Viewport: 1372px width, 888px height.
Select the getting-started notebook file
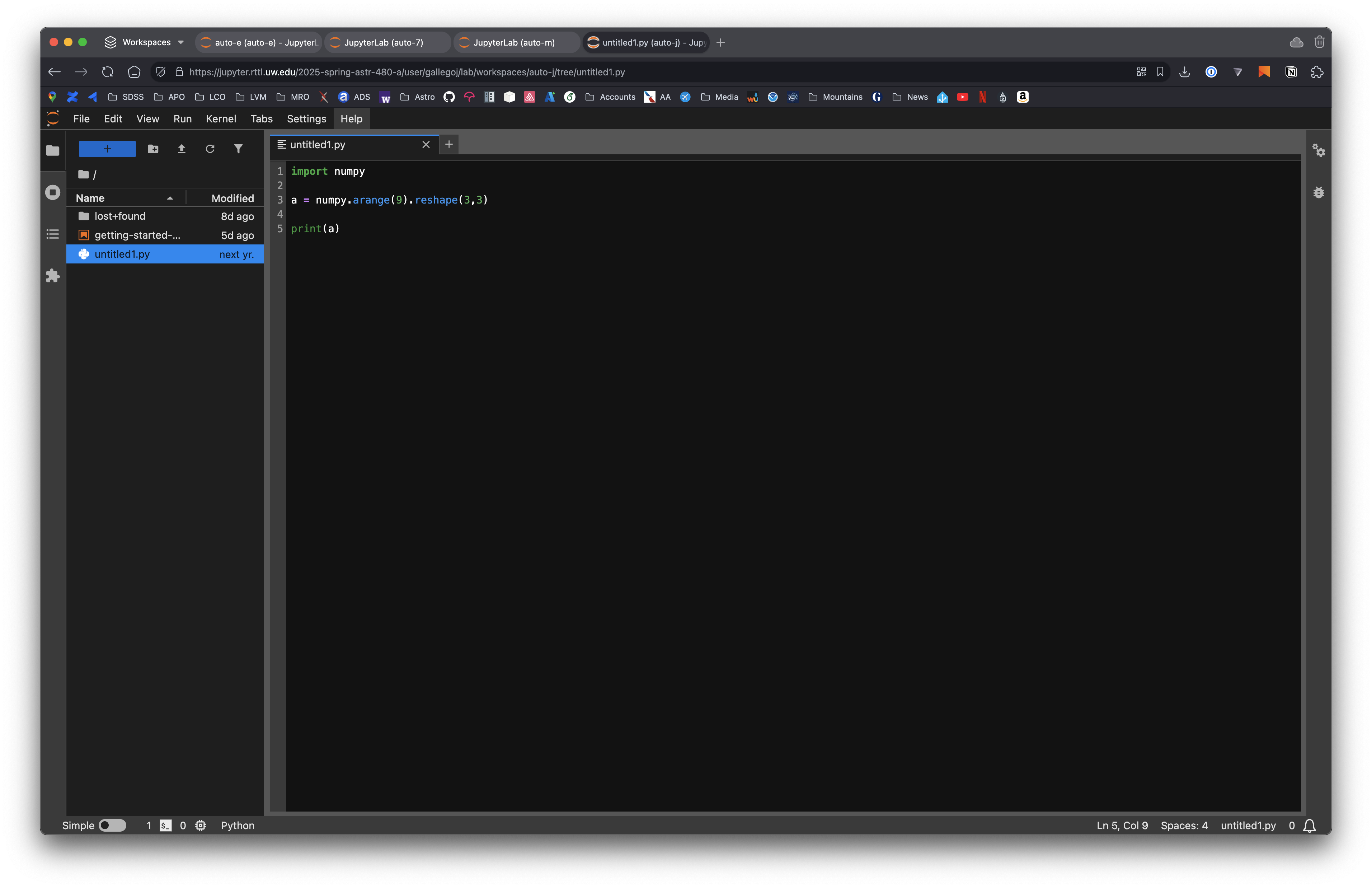pos(137,235)
